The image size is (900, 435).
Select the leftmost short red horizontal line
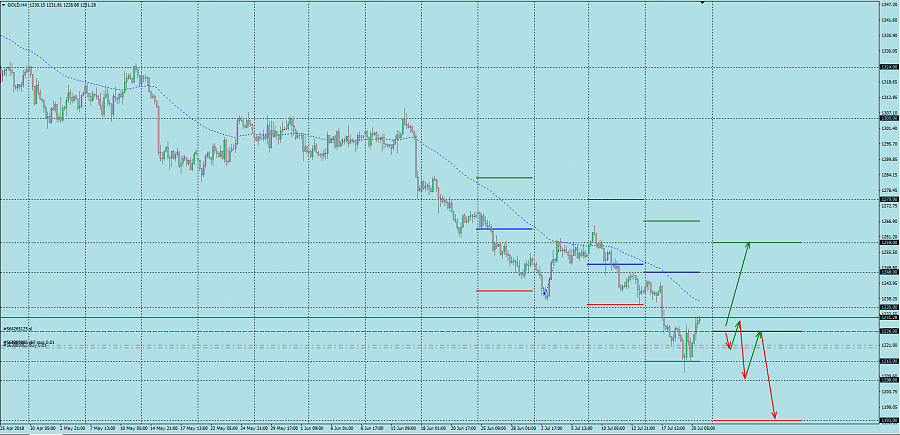click(504, 291)
